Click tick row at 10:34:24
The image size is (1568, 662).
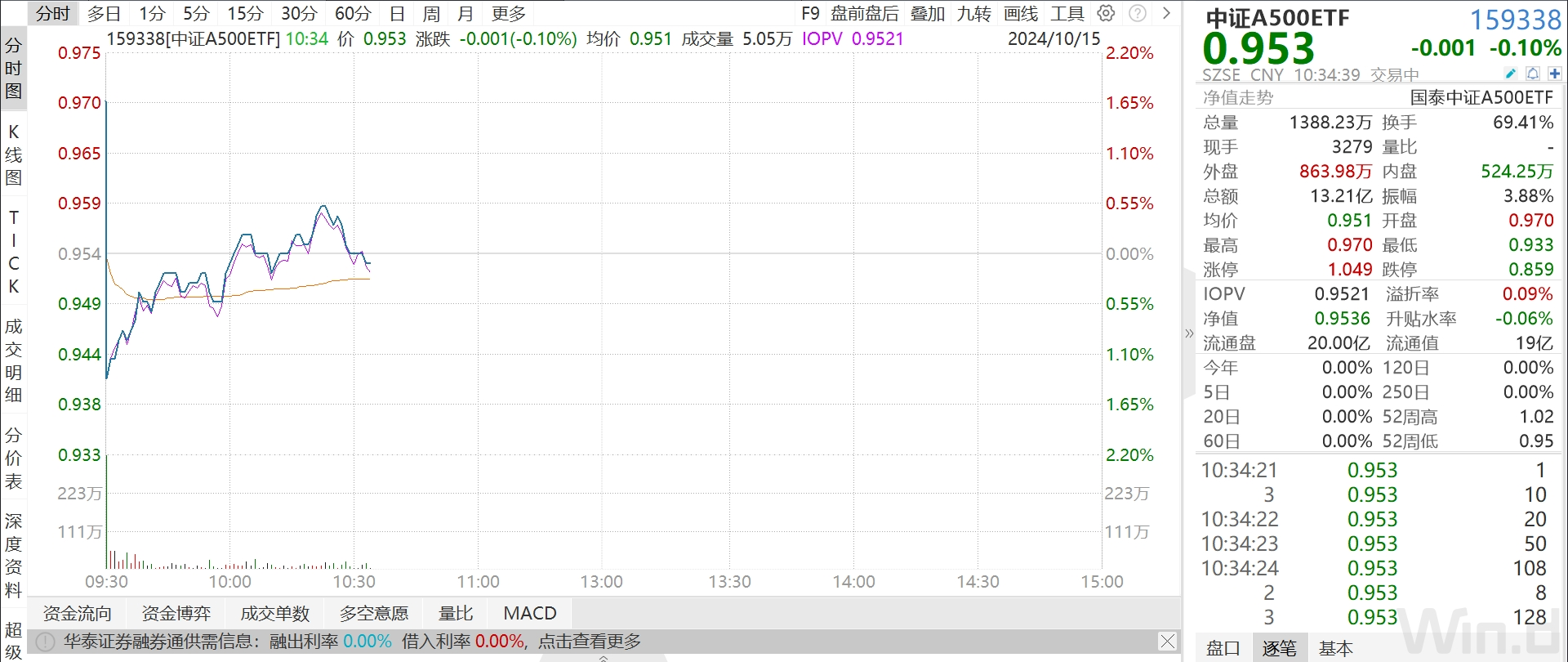(1374, 568)
